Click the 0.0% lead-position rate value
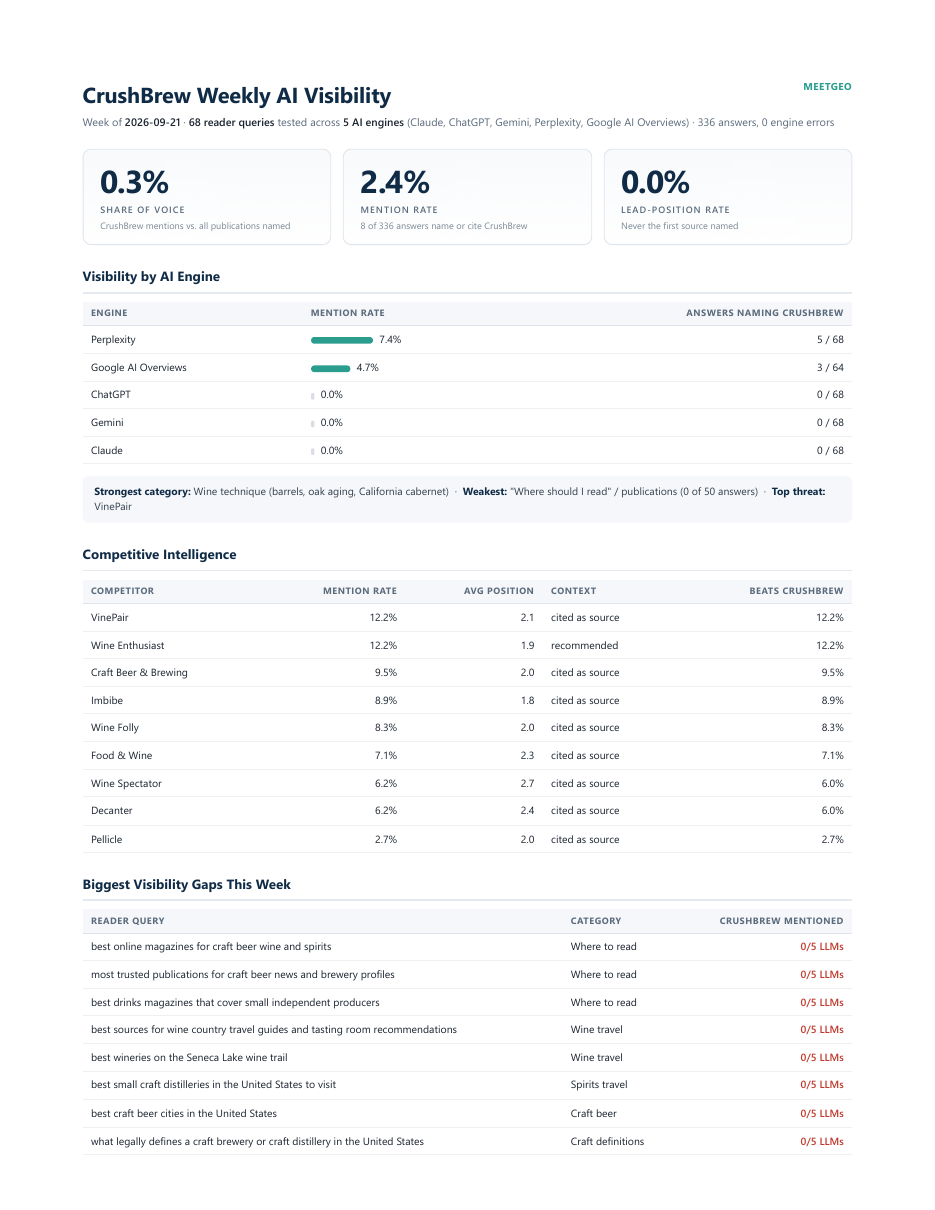This screenshot has width=935, height=1210. 655,182
